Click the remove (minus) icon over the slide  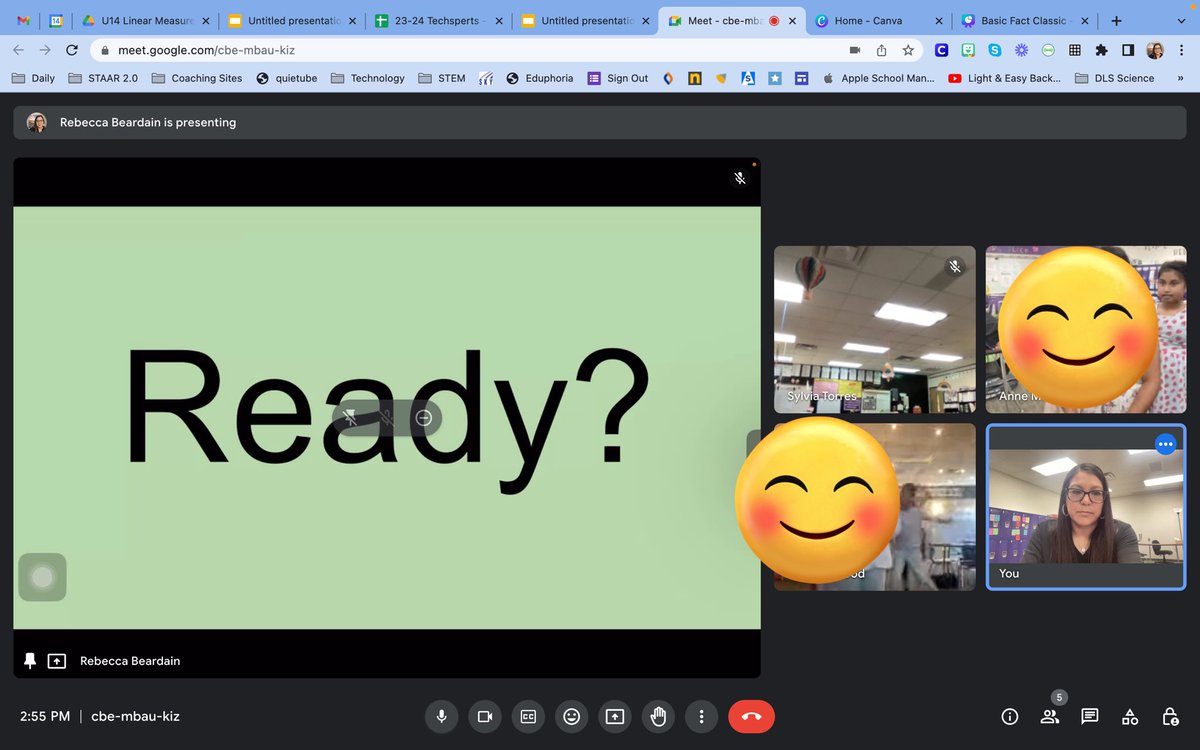click(x=423, y=418)
